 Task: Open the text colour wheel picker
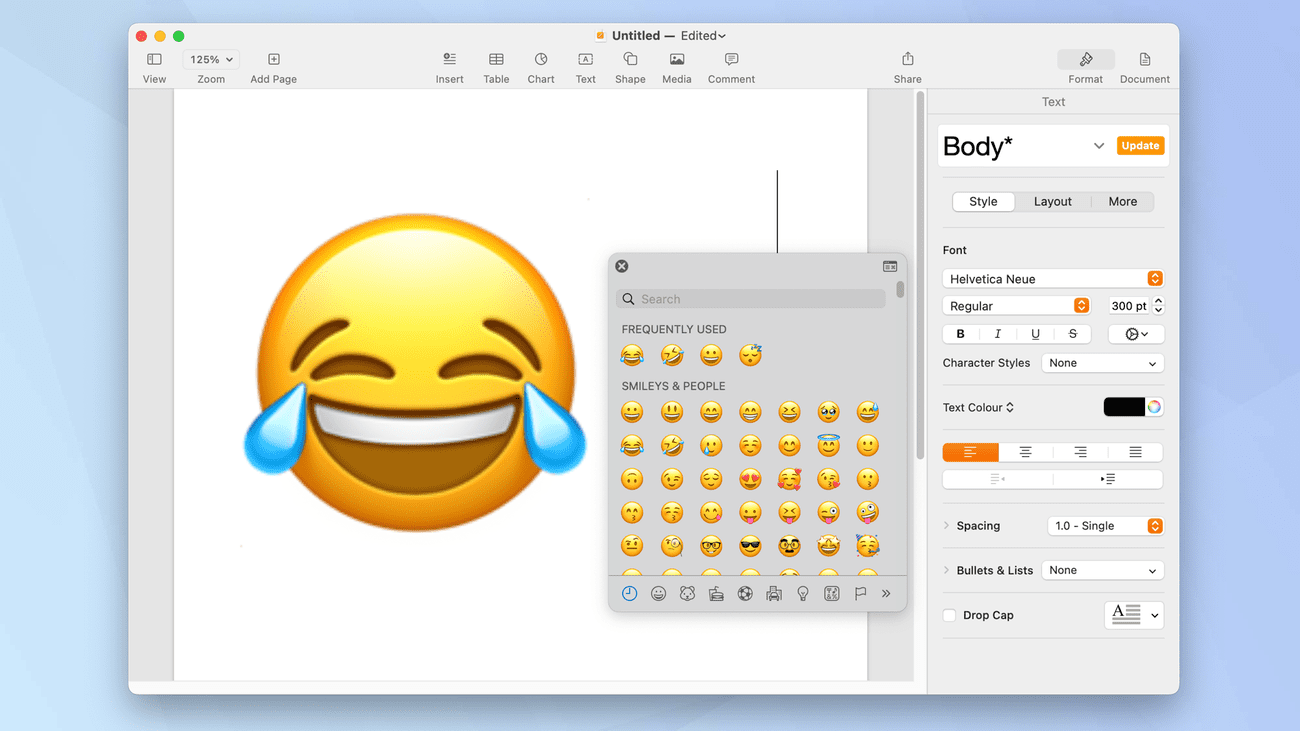pos(1154,407)
